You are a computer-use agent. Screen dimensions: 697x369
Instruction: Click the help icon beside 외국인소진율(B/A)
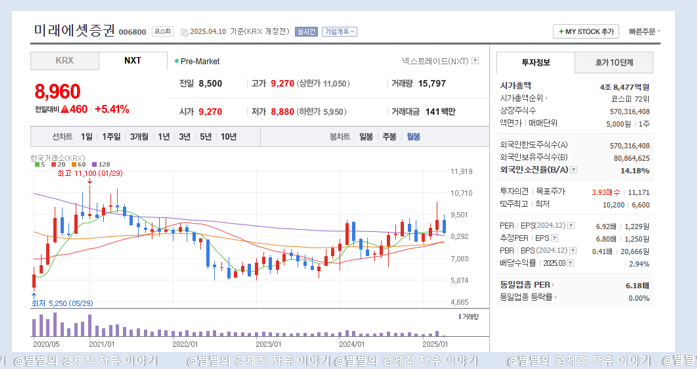coord(573,170)
